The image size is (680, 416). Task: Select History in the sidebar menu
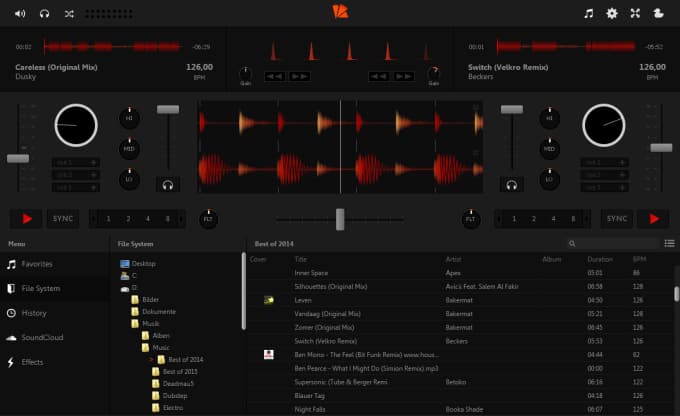(x=36, y=313)
